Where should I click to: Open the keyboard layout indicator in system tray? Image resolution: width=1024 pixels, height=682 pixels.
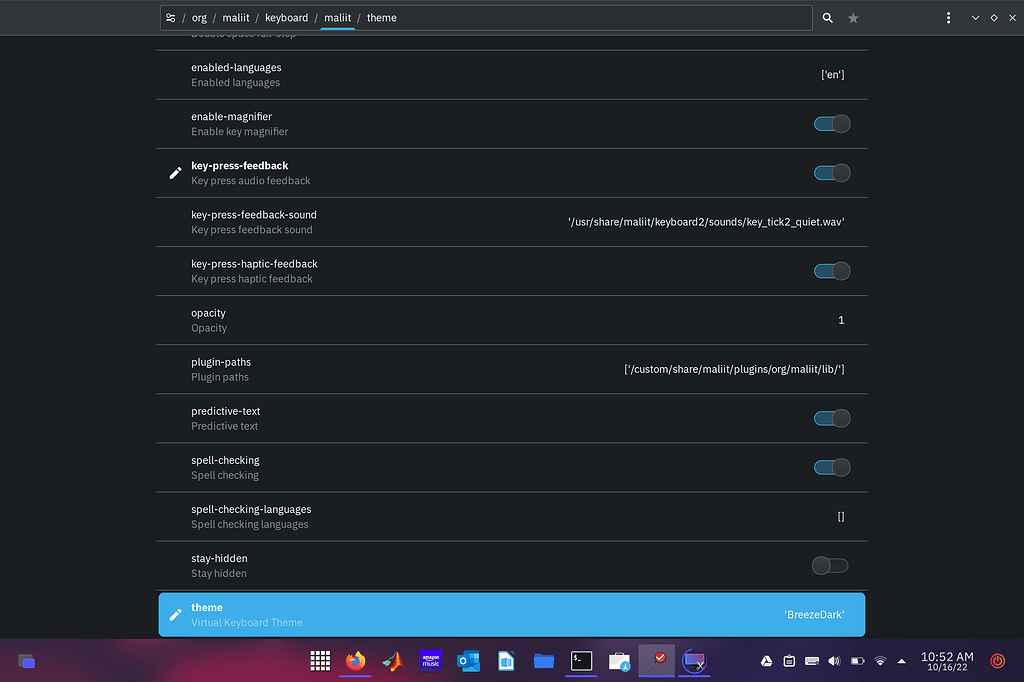coord(811,661)
